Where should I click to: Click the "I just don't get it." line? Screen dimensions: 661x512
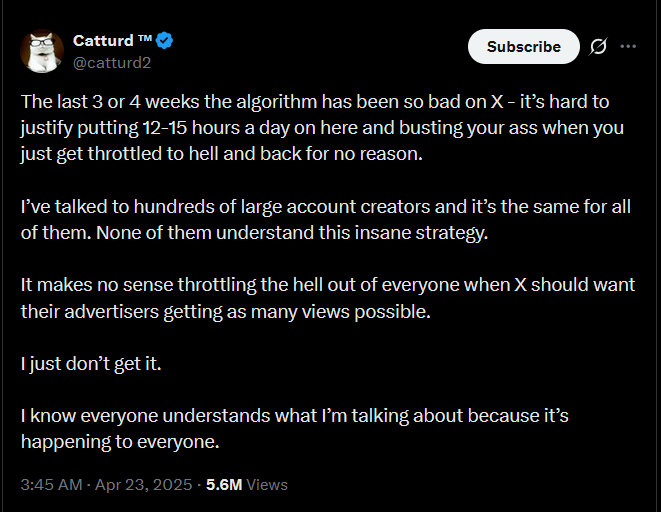[x=91, y=364]
